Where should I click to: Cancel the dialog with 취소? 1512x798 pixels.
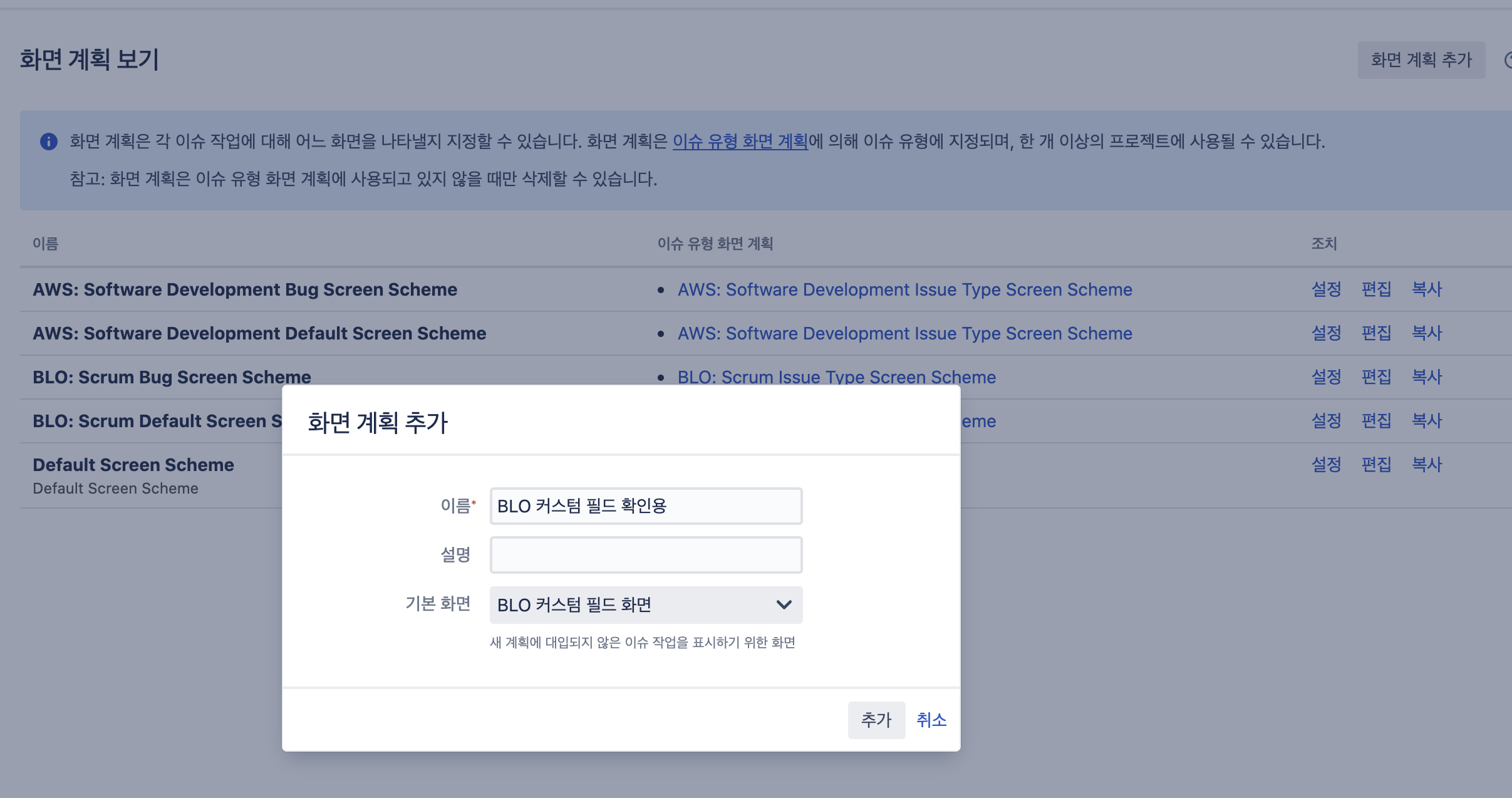pos(931,720)
